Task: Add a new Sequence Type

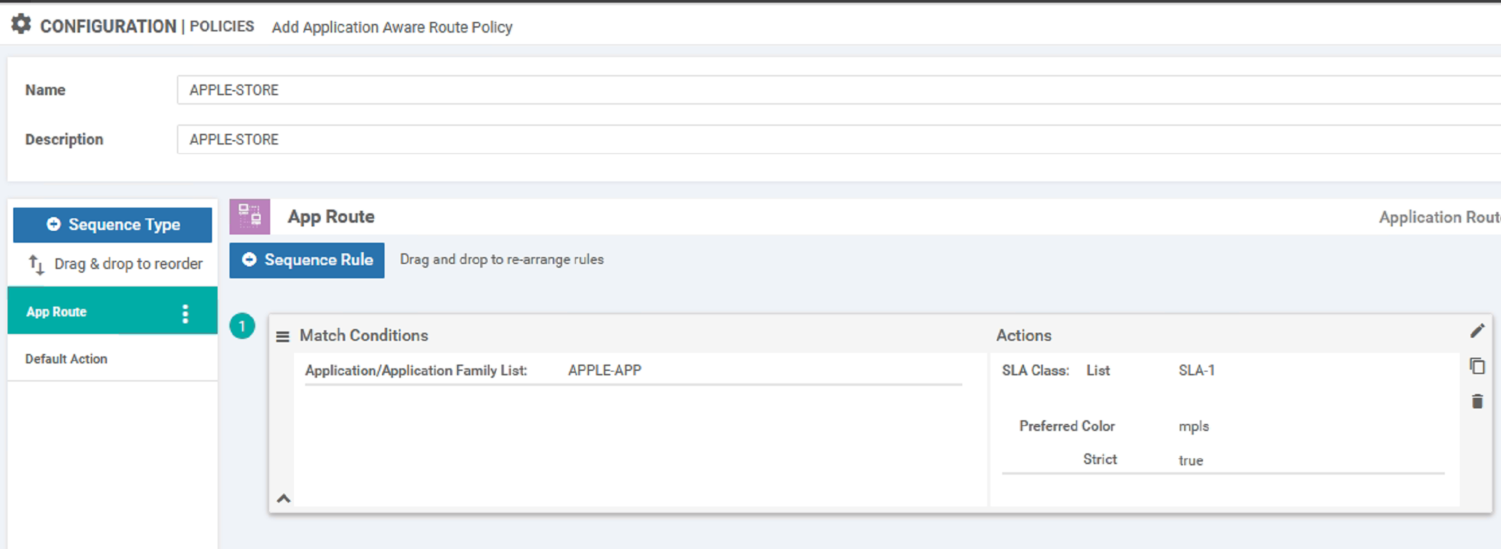Action: tap(113, 225)
